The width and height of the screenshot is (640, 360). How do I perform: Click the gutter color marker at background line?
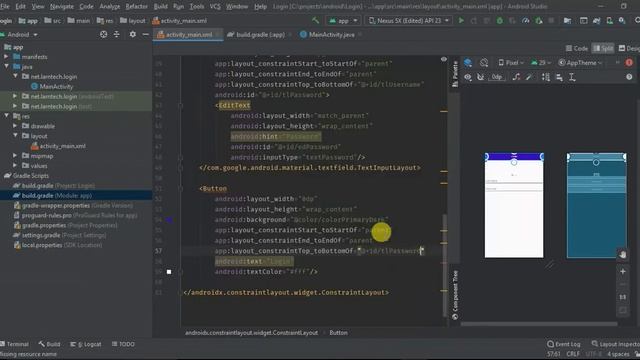pos(169,220)
